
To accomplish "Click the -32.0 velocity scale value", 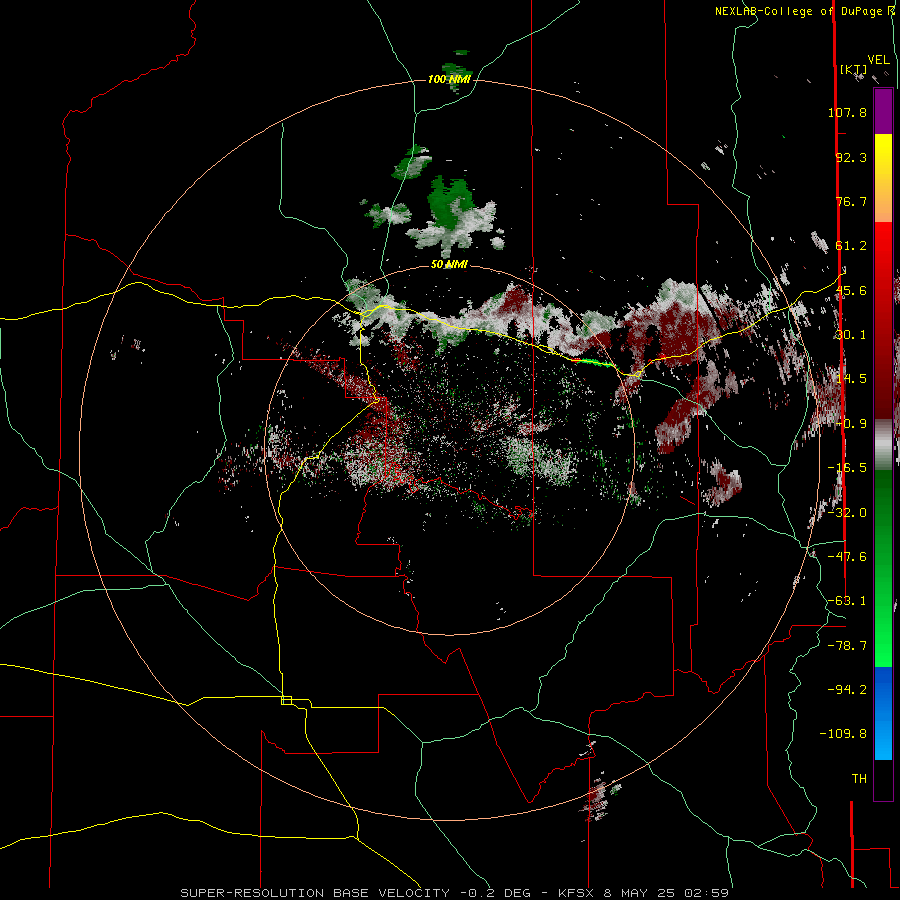I will pyautogui.click(x=847, y=513).
